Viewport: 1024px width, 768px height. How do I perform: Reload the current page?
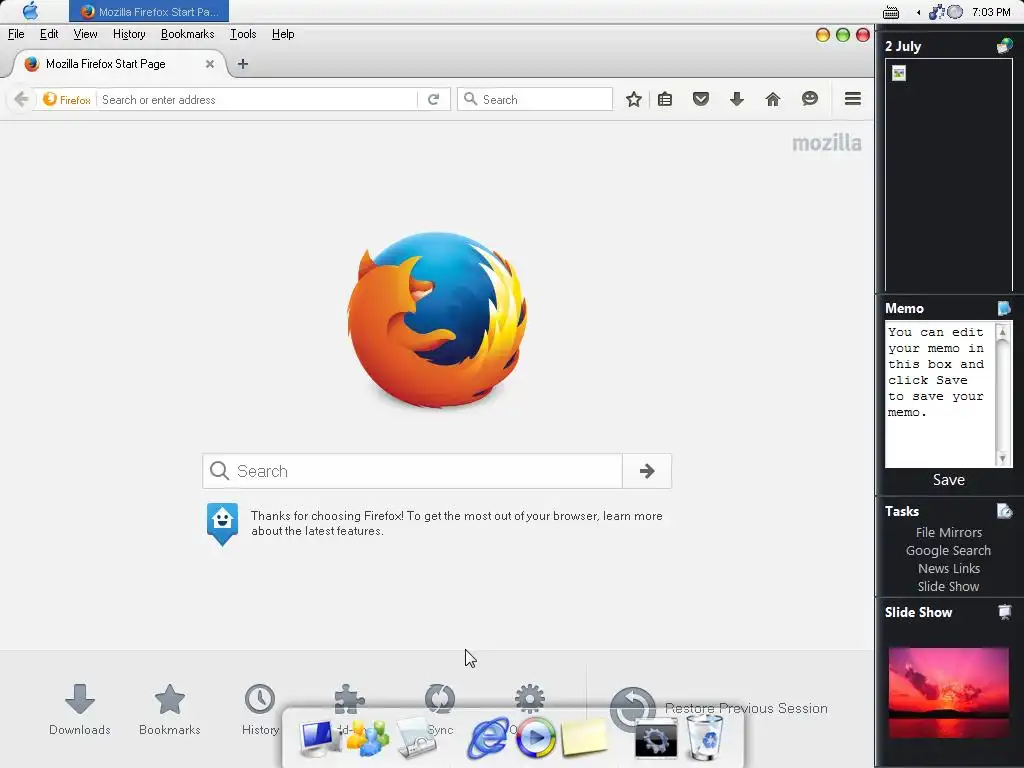point(433,99)
